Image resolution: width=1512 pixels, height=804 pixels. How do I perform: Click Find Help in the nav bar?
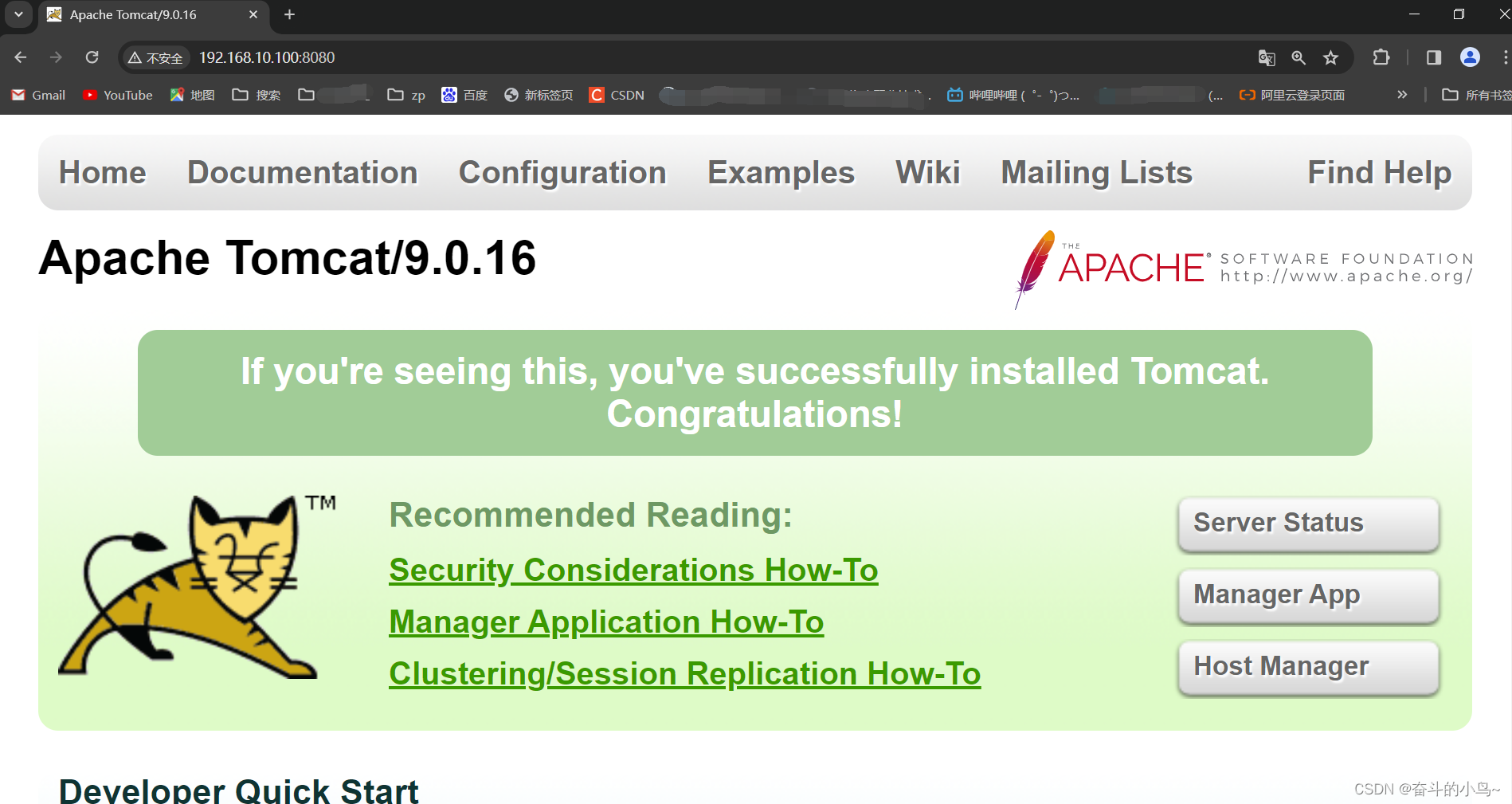[1380, 172]
